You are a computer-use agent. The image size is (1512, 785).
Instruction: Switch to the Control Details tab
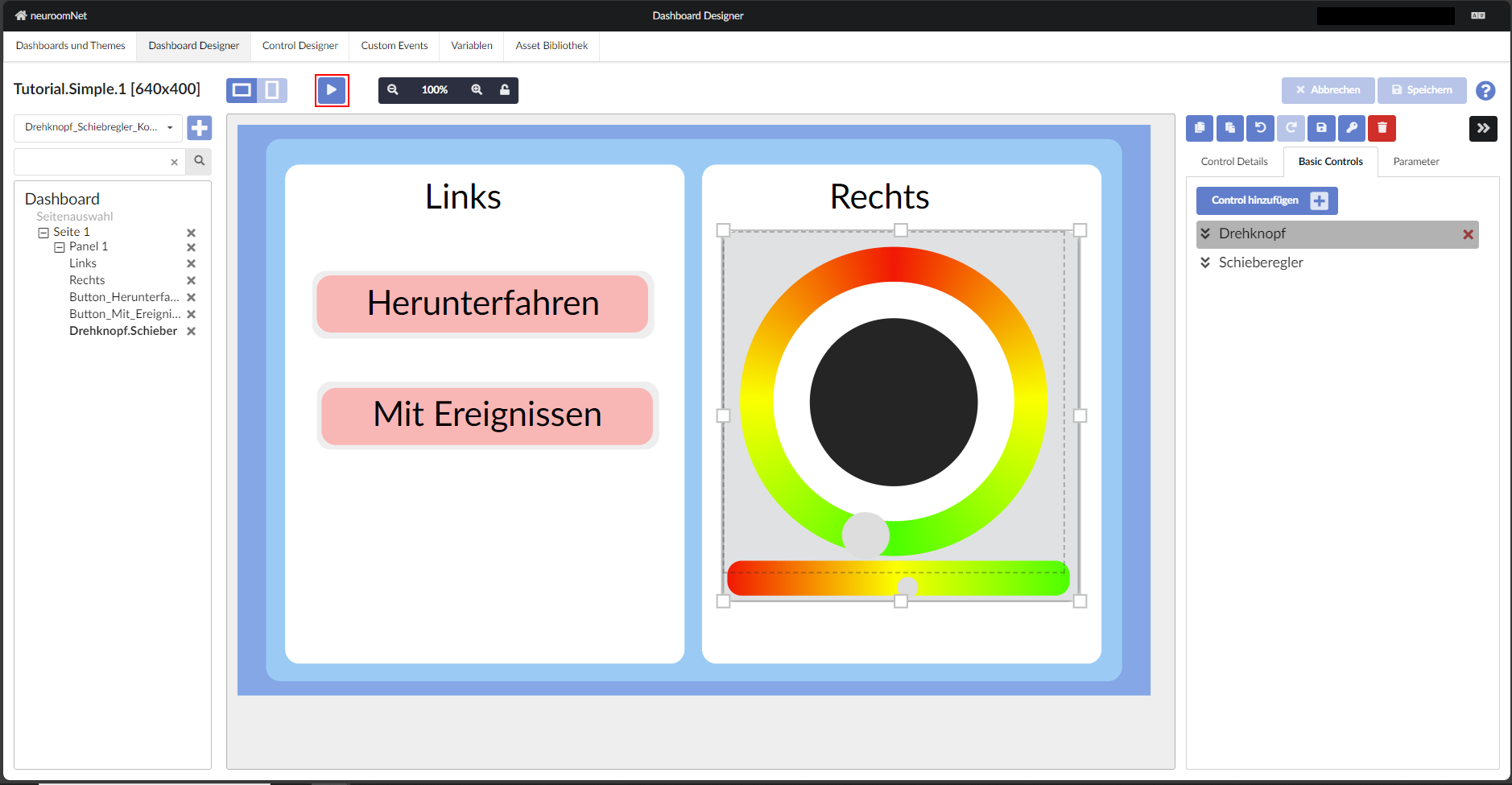(x=1233, y=162)
